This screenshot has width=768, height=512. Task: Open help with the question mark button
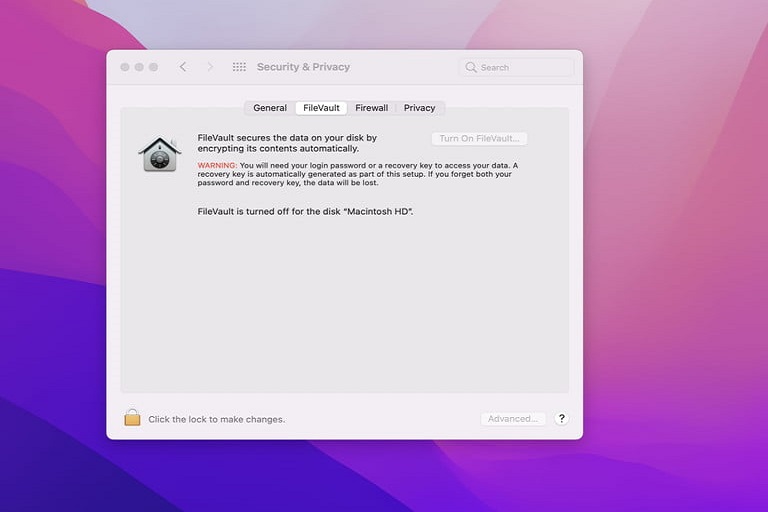(x=562, y=419)
